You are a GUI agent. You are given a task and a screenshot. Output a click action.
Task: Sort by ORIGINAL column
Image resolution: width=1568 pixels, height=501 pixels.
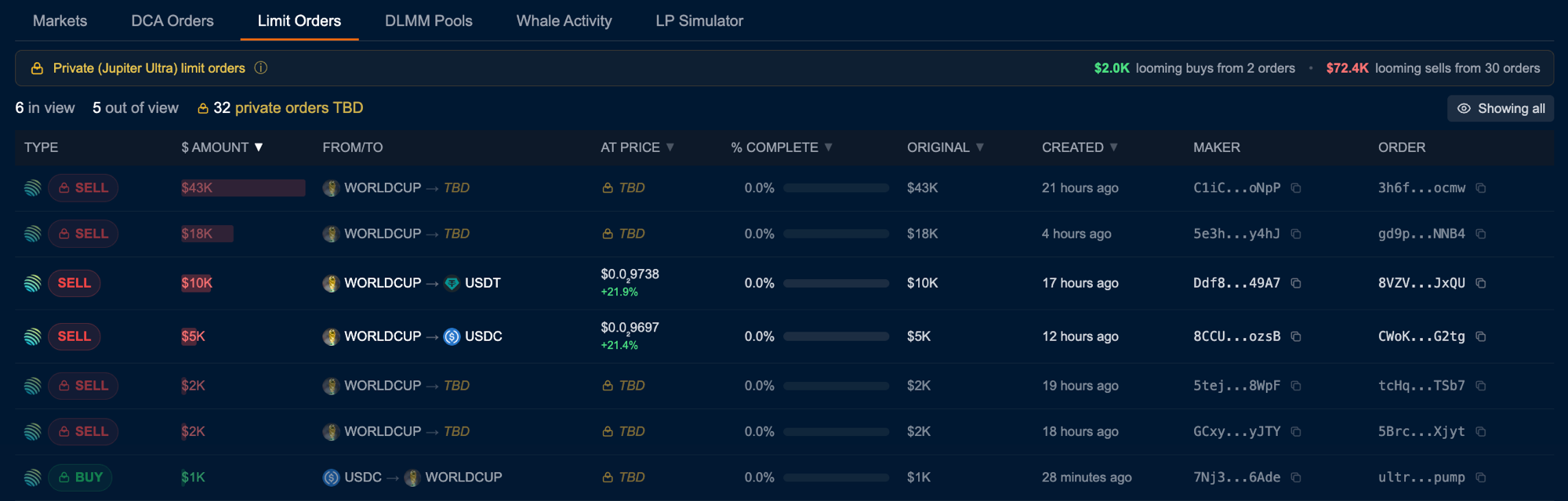point(945,147)
